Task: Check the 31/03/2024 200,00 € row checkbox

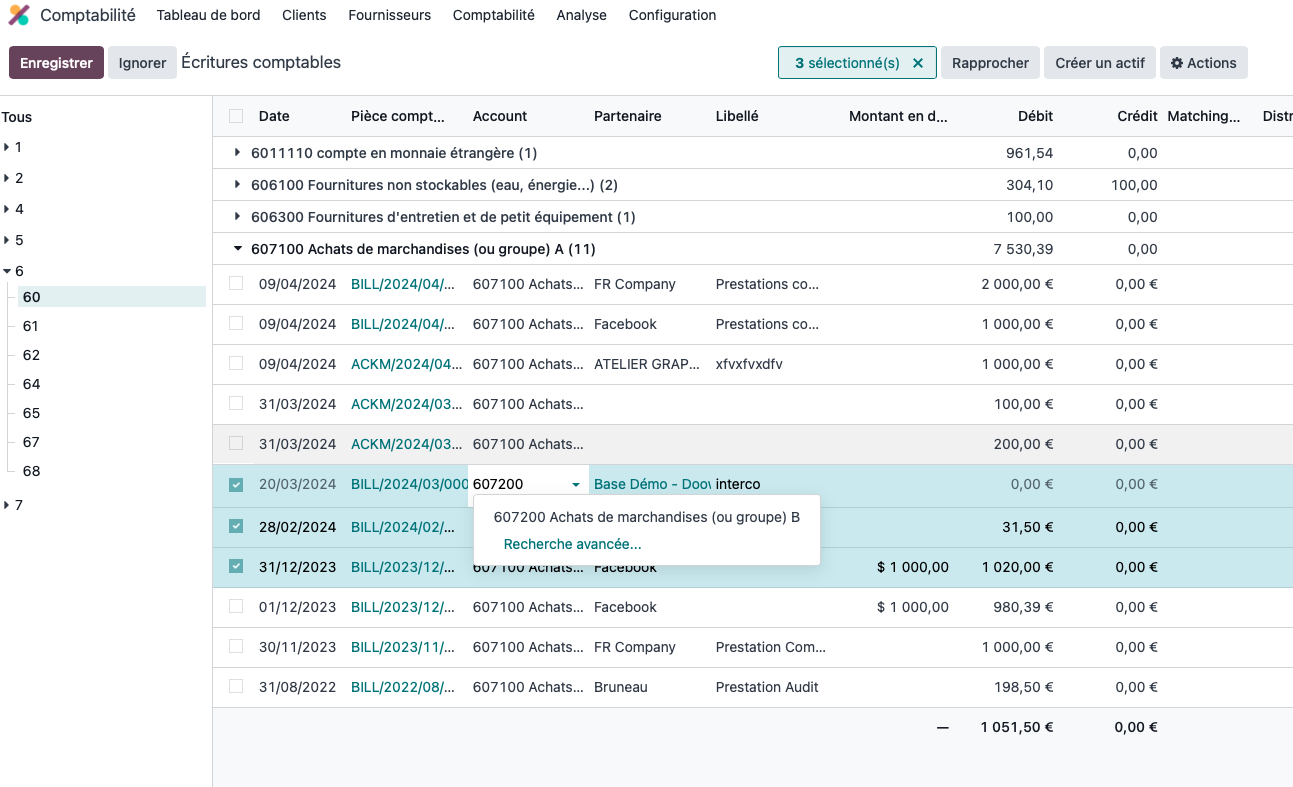Action: [236, 444]
